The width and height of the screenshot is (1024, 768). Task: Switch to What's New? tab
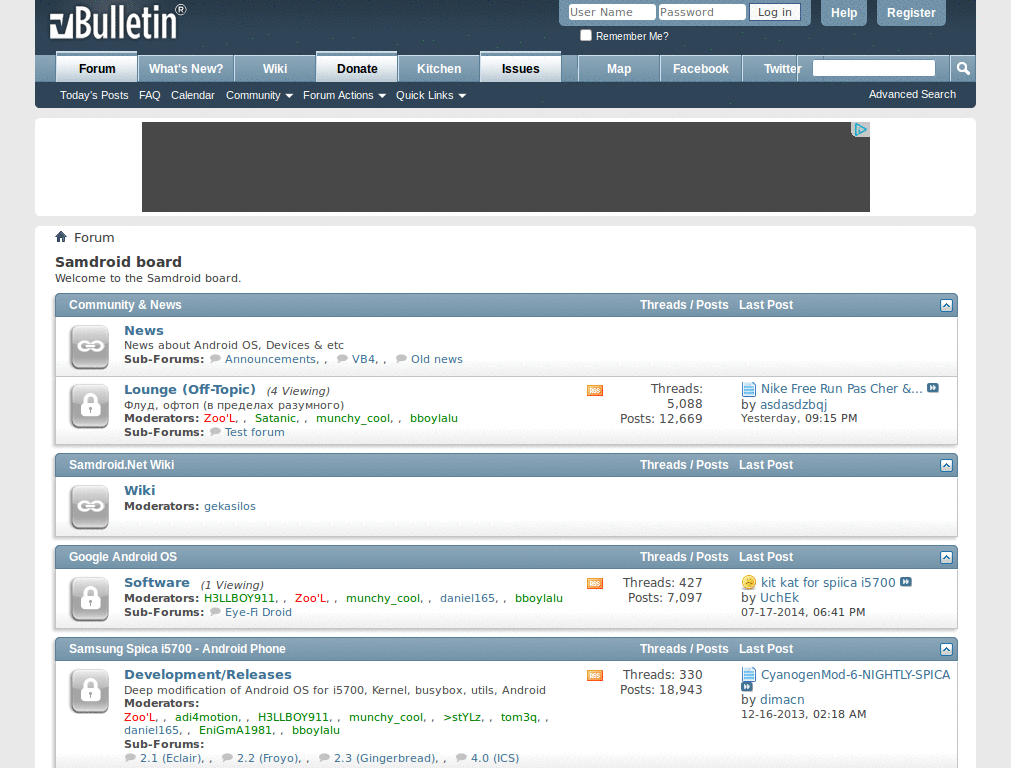(186, 69)
